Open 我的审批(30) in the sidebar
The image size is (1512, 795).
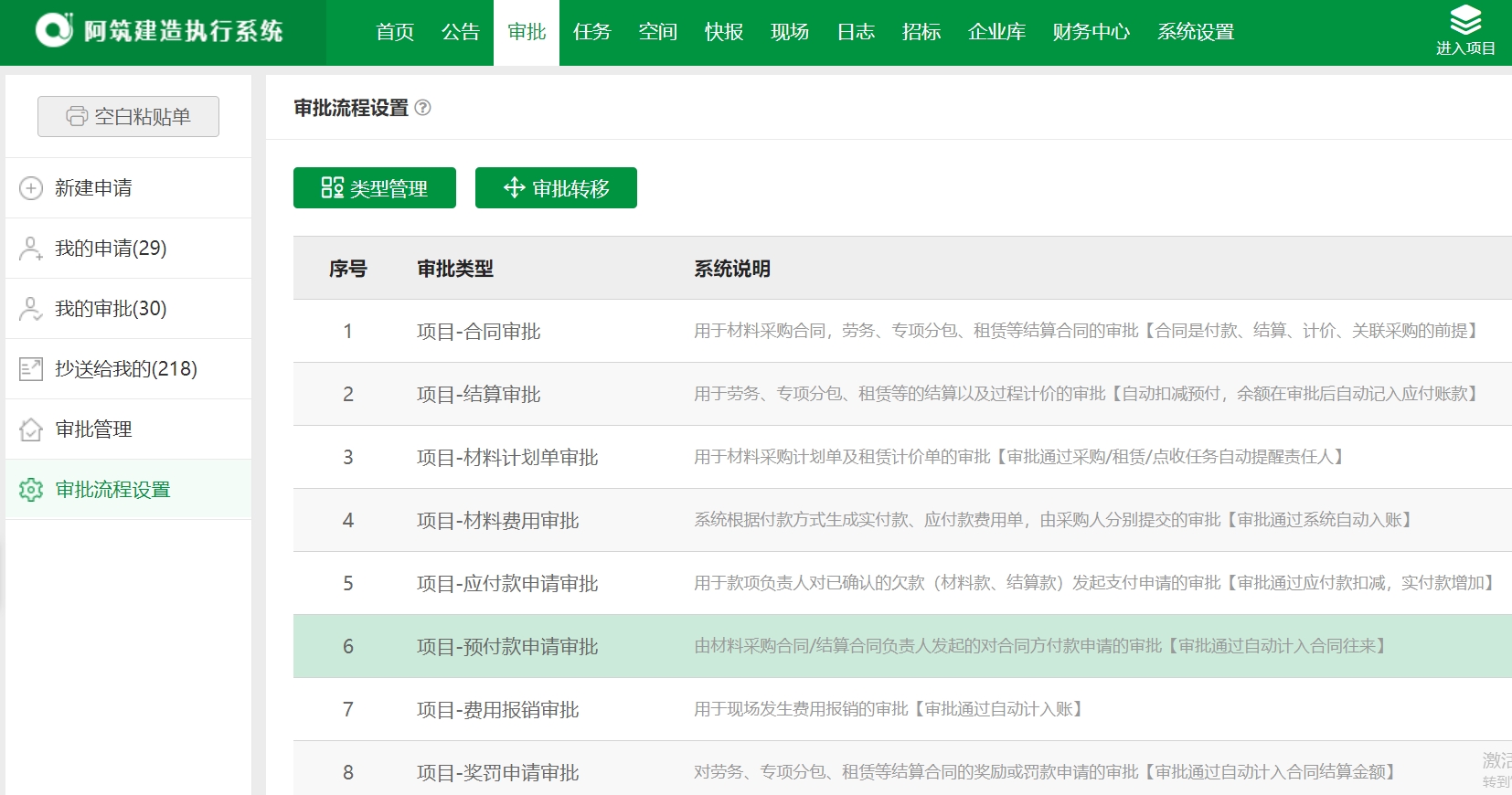128,309
